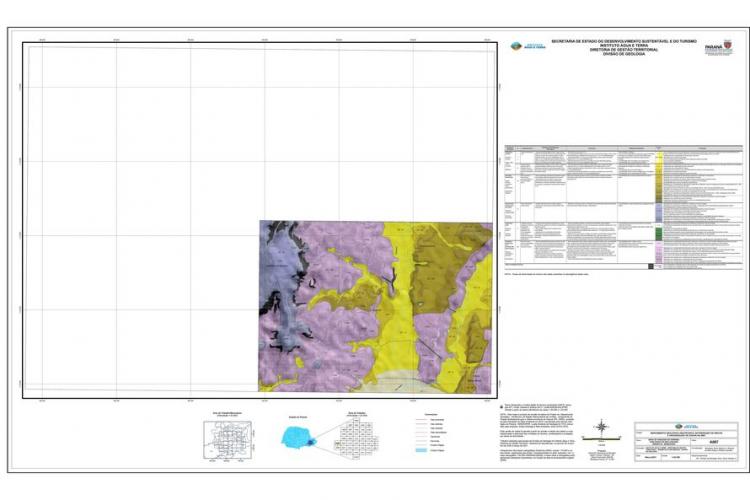Screen dimensions: 750x500
Task: Click the 'SECRETARIA DE ESTADO DO DESENVOLVIMENTO SUSTENTÁVEL' heading
Action: (624, 42)
